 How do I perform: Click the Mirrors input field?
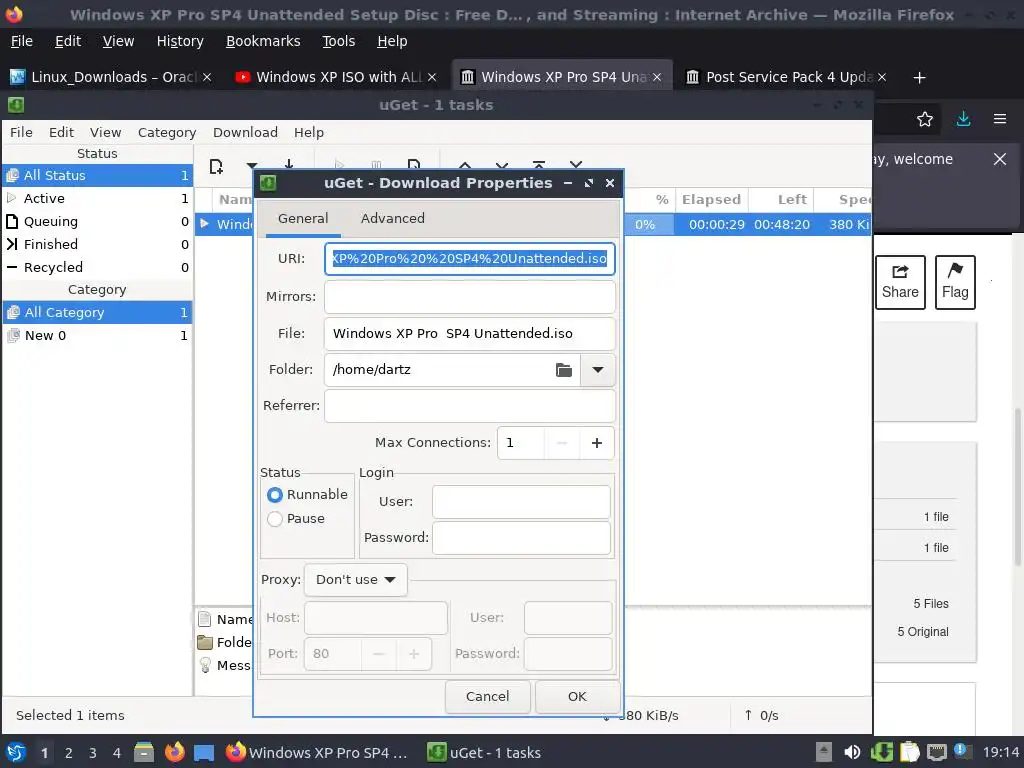pos(470,296)
